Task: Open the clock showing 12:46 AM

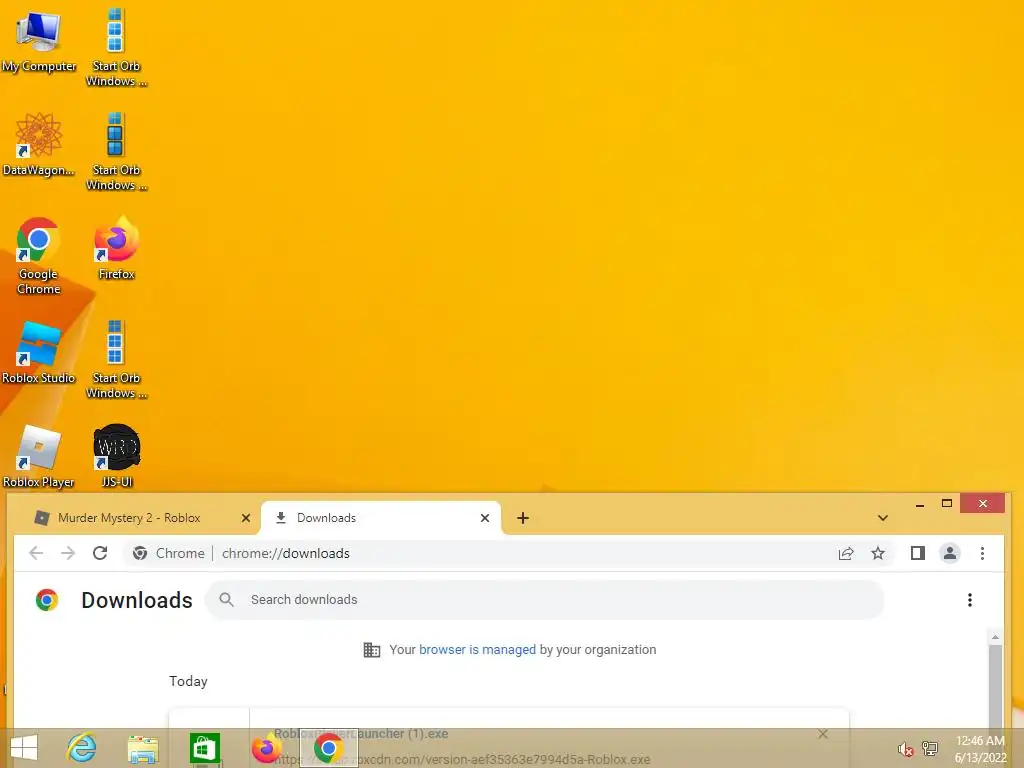Action: tap(980, 749)
